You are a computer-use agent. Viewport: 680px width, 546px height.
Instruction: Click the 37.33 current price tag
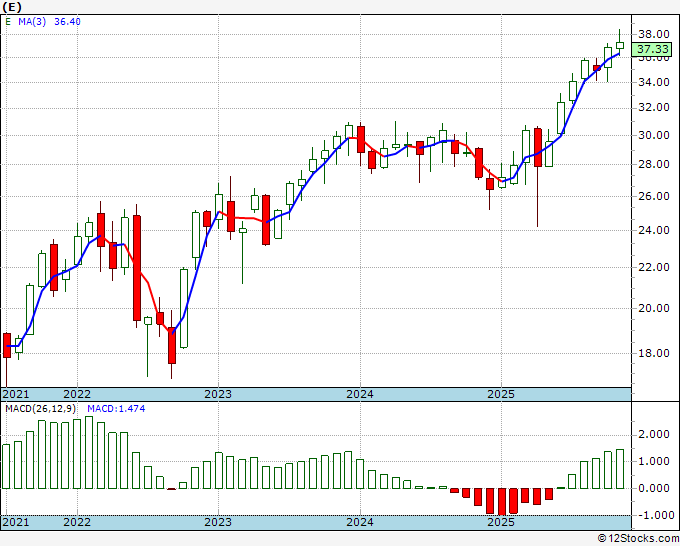point(652,49)
